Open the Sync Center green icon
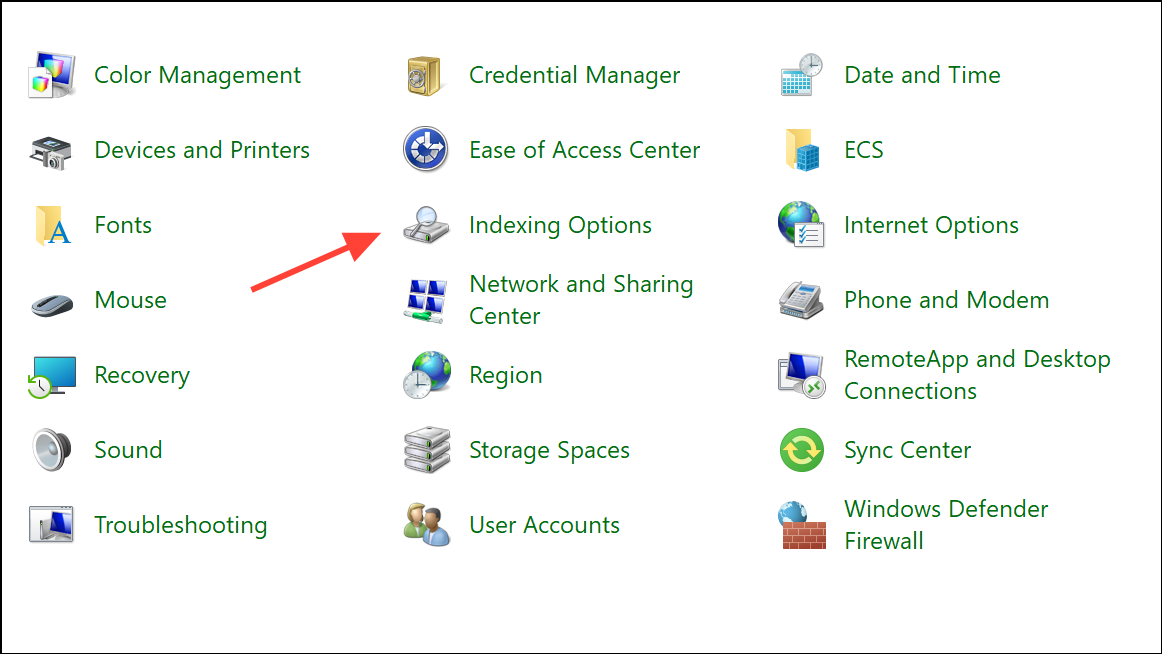Image resolution: width=1162 pixels, height=654 pixels. coord(802,450)
